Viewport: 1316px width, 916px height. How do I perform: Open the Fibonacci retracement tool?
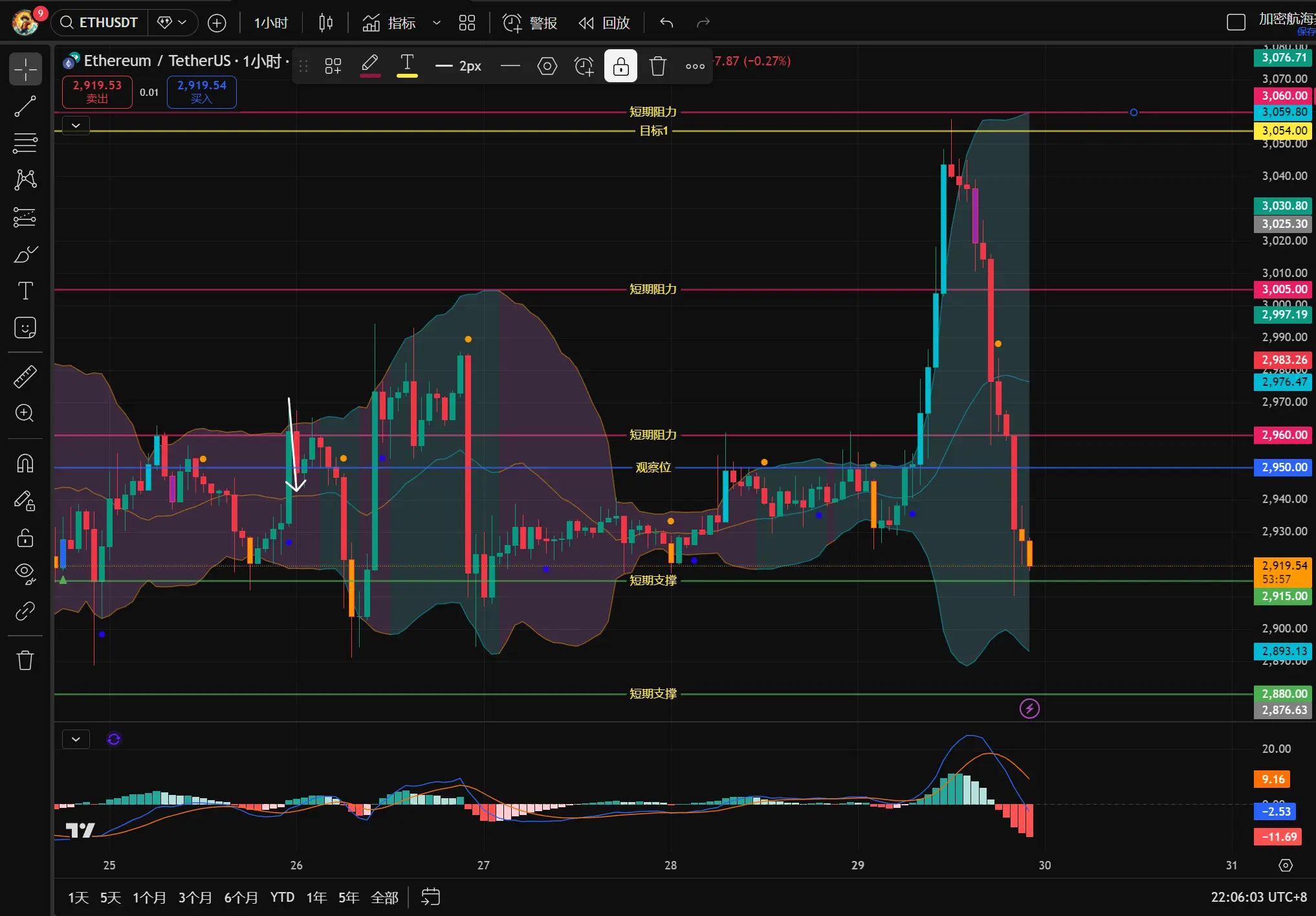pos(25,142)
